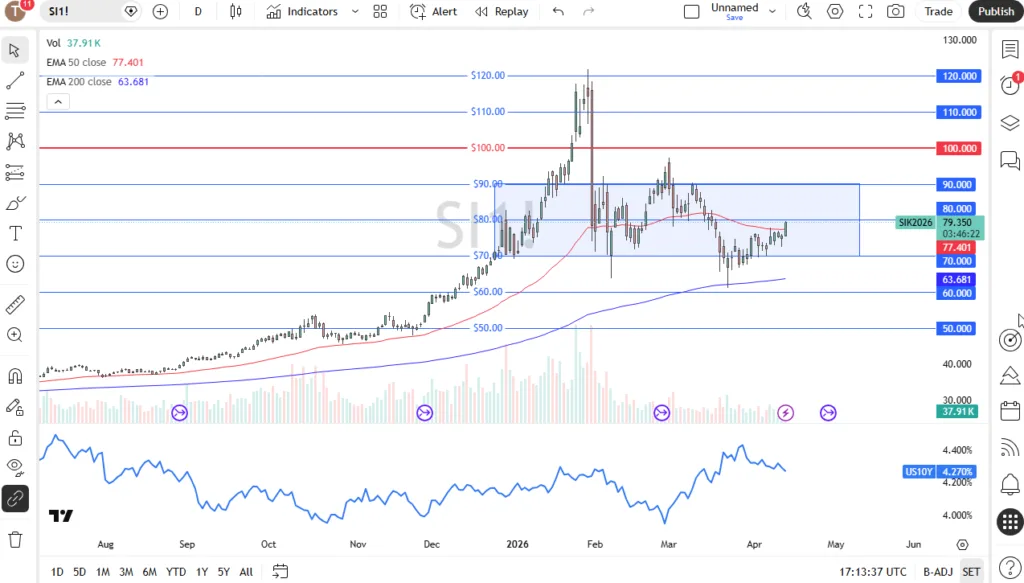Select the Brush drawing tool

[x=14, y=202]
